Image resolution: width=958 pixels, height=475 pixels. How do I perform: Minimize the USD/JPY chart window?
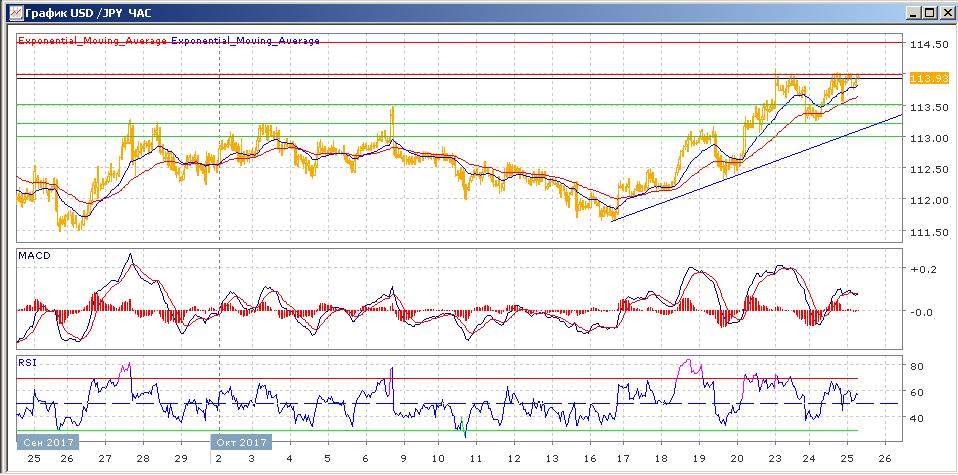(x=912, y=12)
